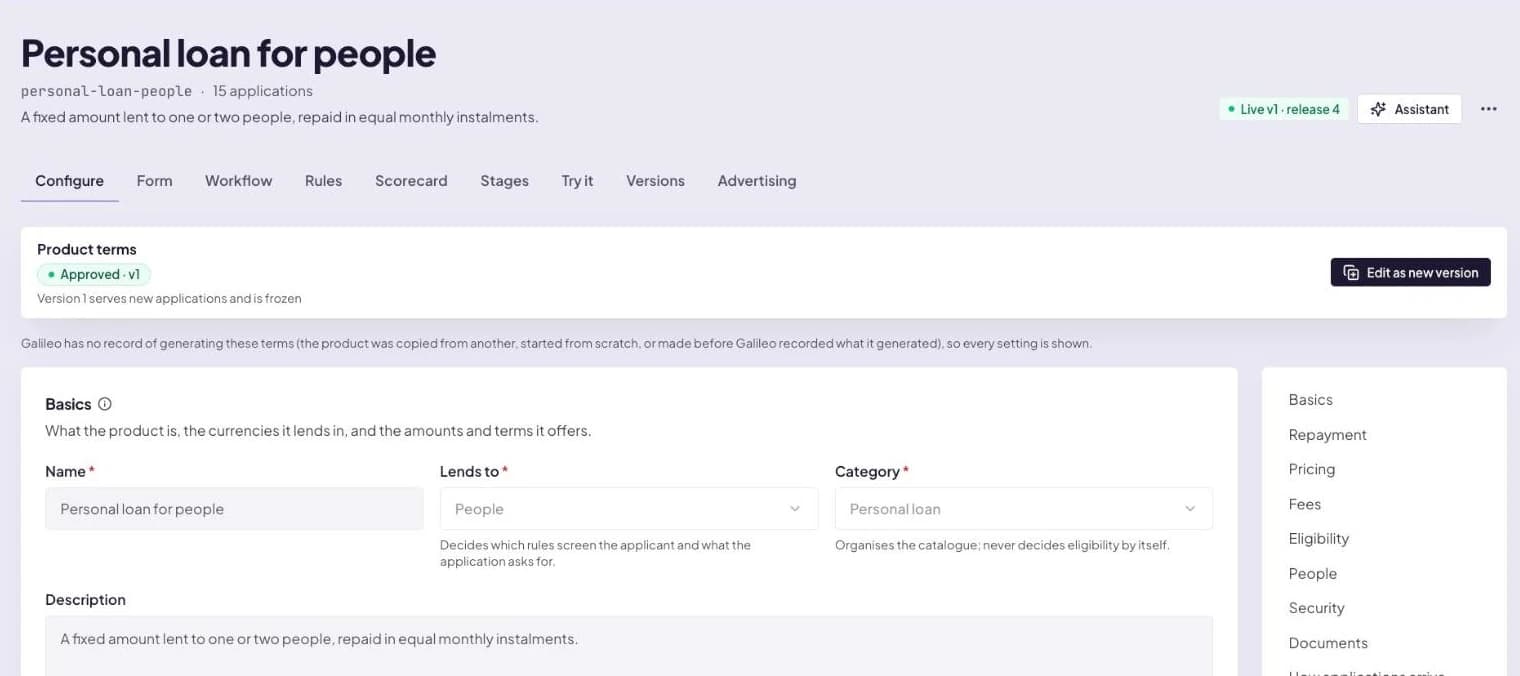Select the Stages tab

[x=504, y=181]
